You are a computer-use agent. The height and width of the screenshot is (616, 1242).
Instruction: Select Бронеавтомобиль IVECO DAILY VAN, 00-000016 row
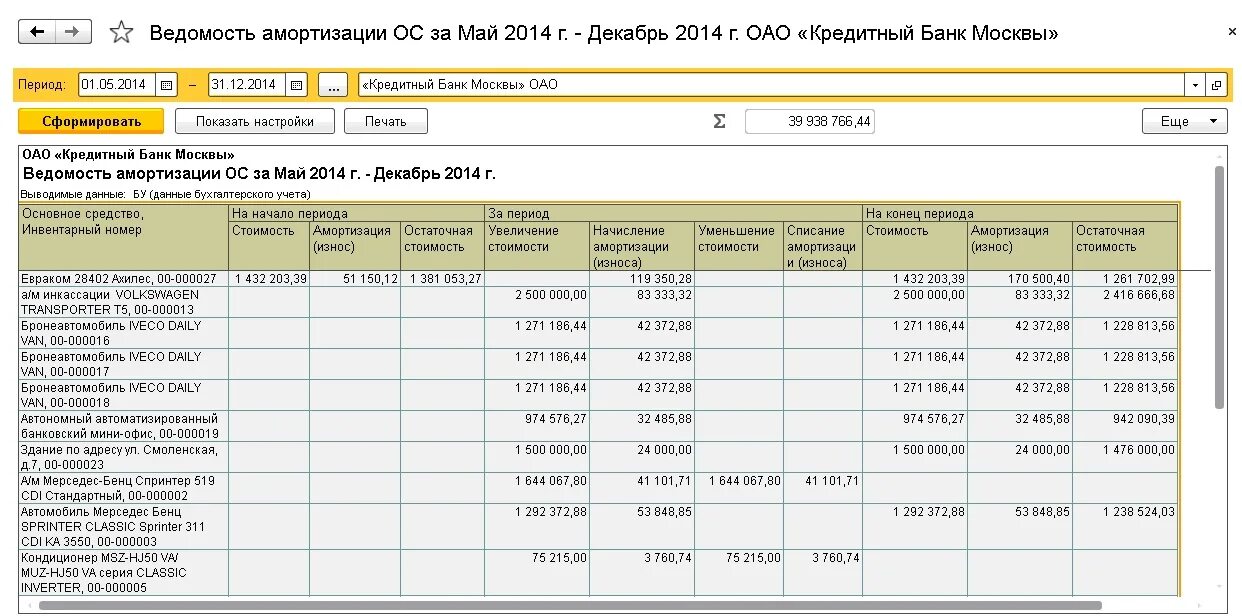598,333
